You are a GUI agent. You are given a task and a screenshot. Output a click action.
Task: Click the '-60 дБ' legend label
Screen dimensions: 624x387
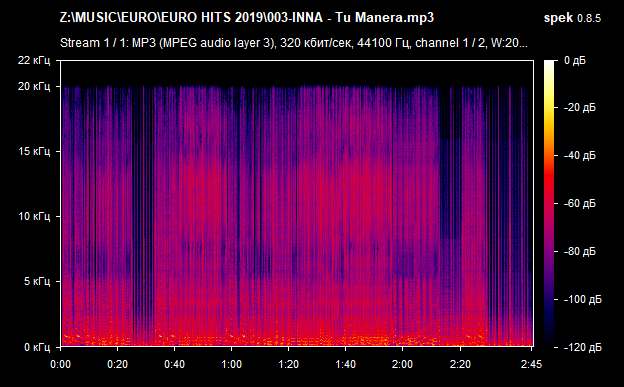pos(580,203)
